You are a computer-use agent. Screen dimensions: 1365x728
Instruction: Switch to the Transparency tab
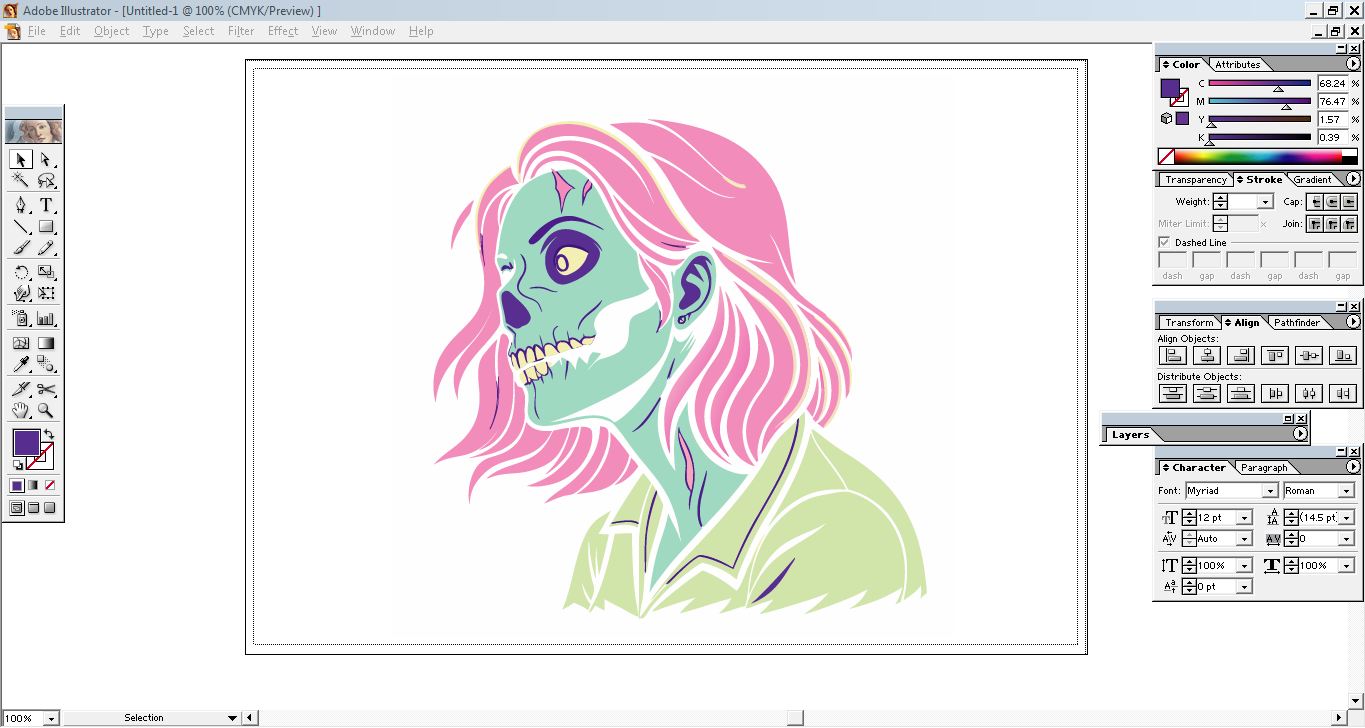[1195, 180]
